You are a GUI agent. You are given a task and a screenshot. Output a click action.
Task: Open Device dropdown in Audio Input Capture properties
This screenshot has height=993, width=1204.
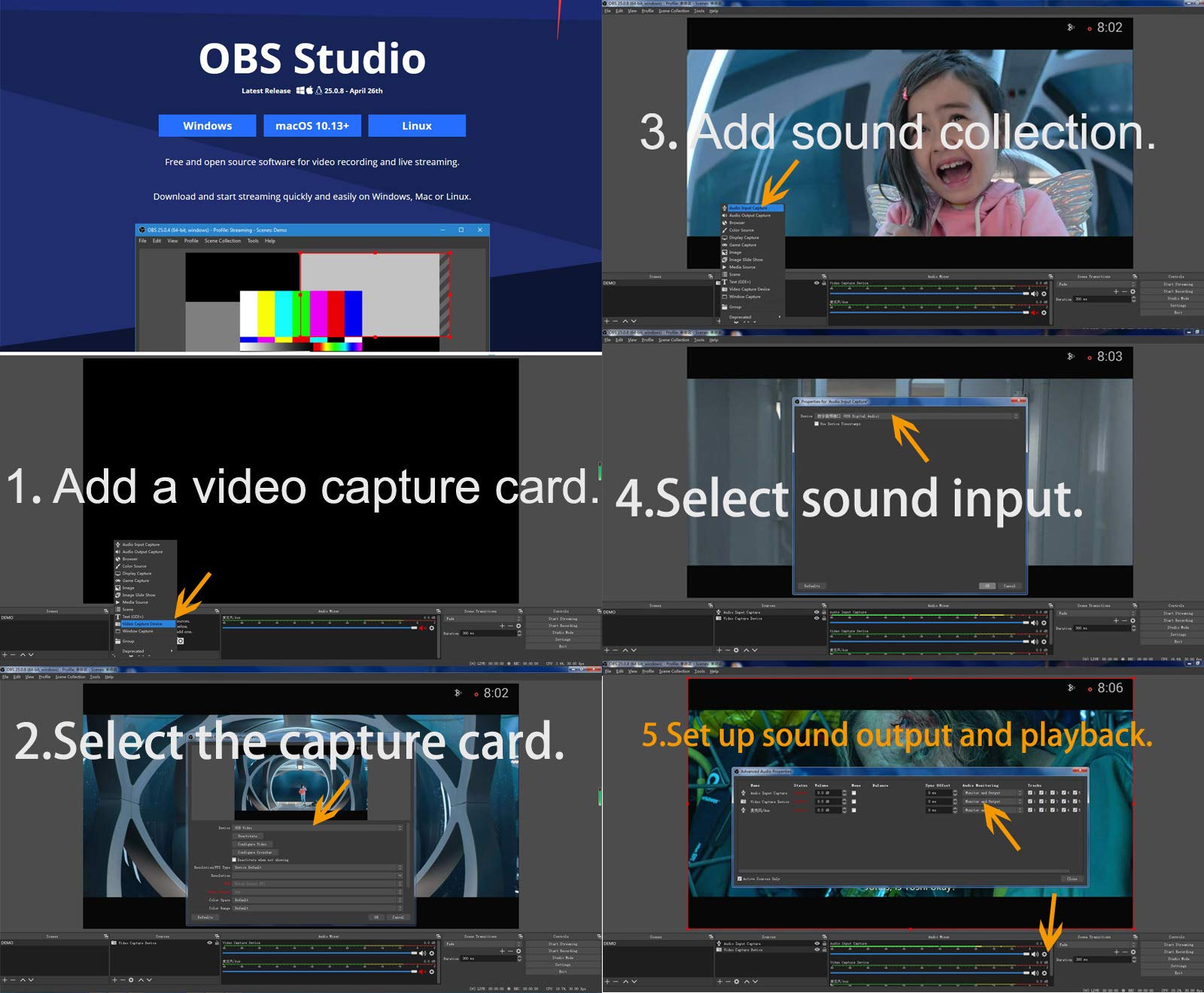tap(917, 416)
